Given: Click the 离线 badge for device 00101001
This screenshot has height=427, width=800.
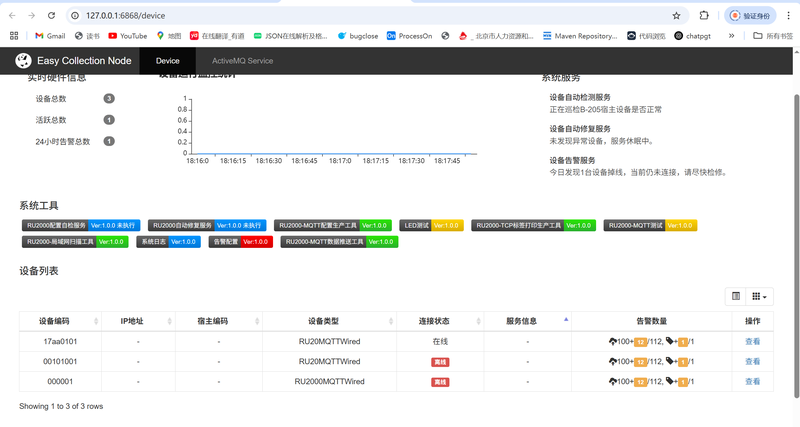Looking at the screenshot, I should 440,362.
